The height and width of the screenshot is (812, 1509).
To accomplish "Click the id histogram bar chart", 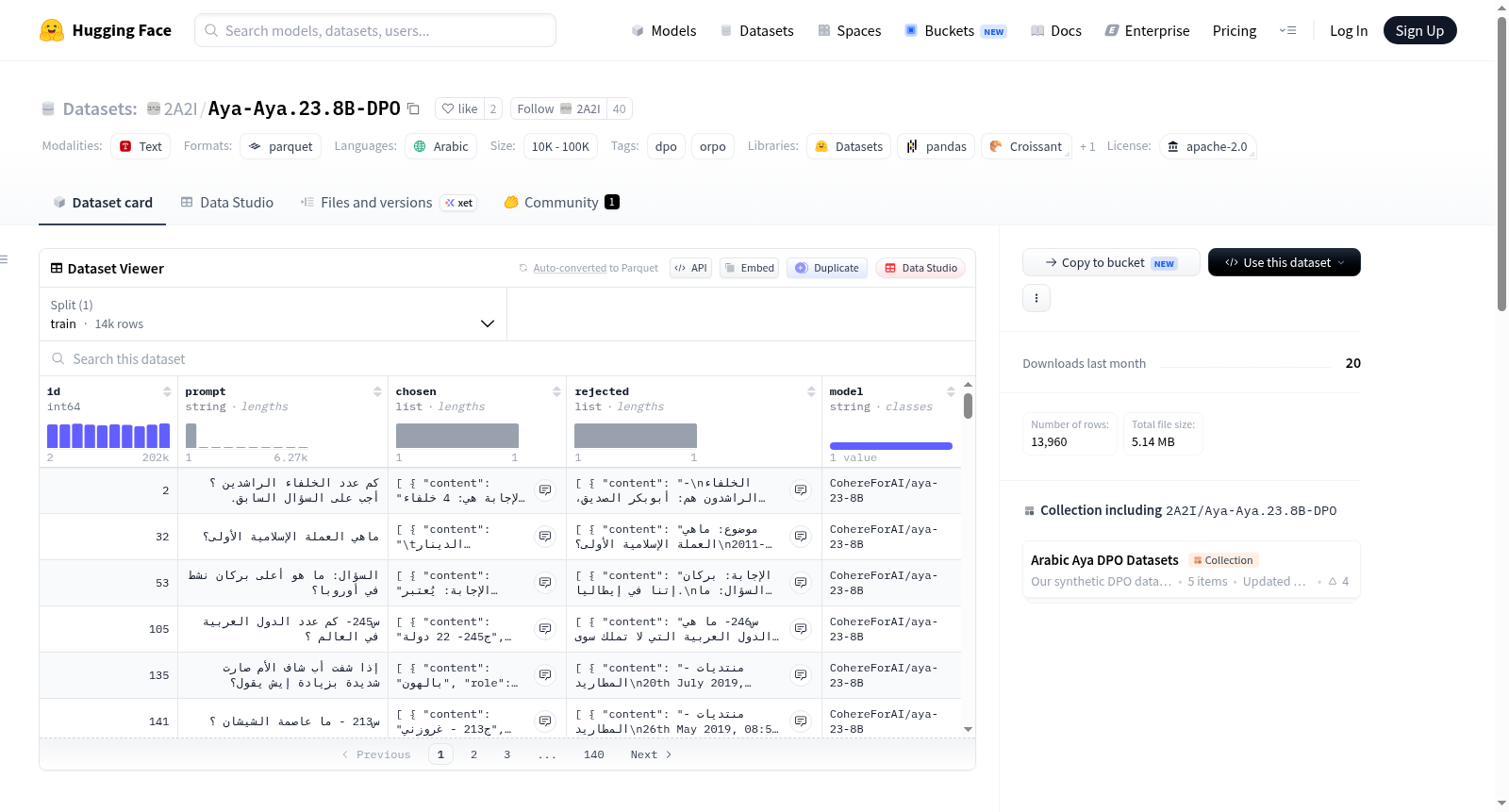I will coord(108,436).
